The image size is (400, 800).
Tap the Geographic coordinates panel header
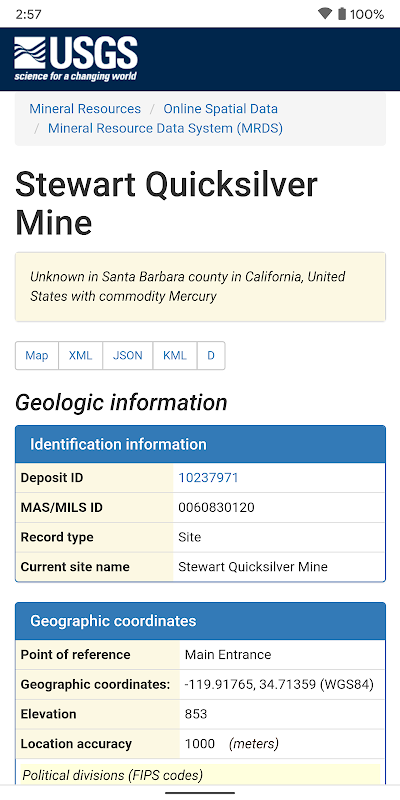(201, 621)
